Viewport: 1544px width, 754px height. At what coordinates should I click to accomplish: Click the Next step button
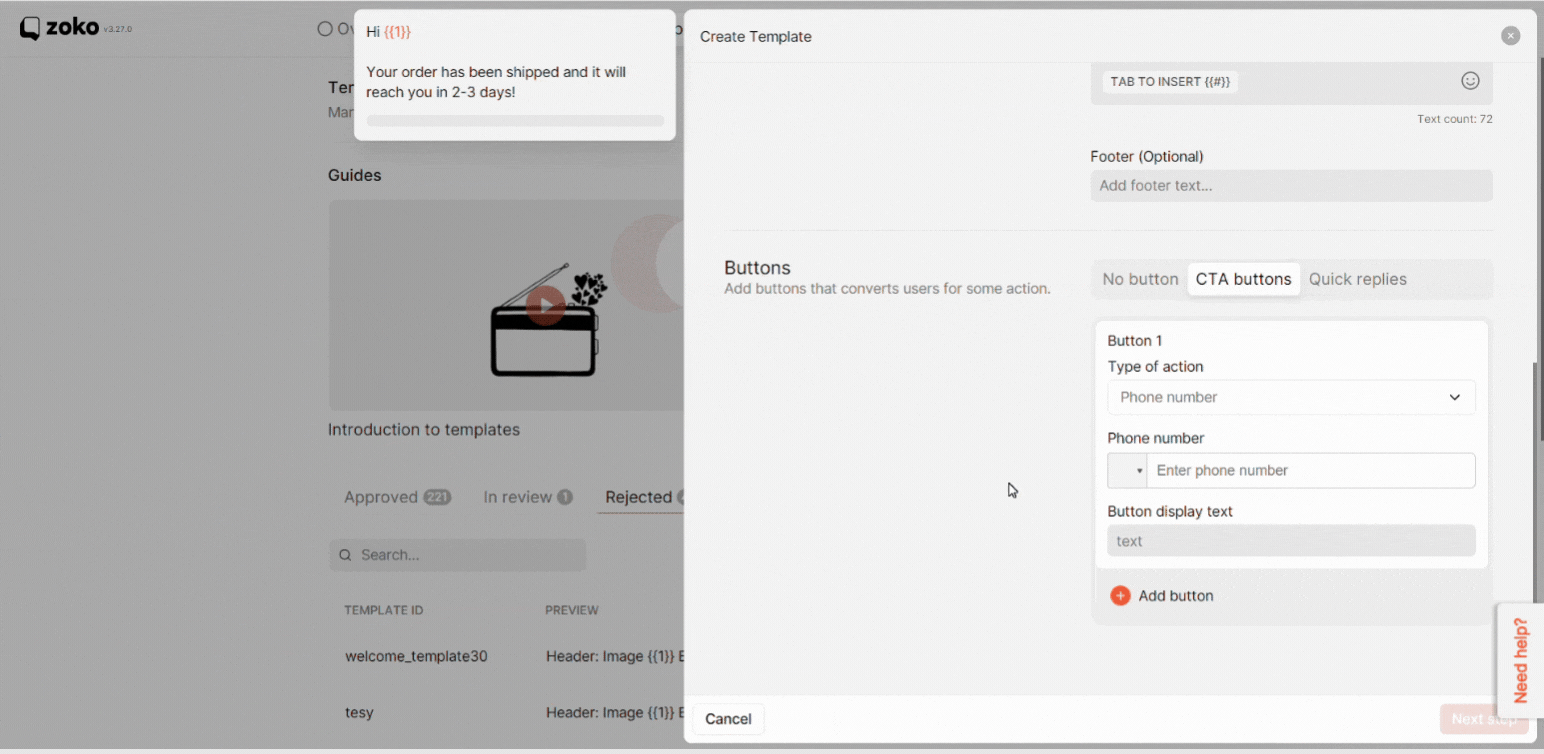click(1484, 719)
